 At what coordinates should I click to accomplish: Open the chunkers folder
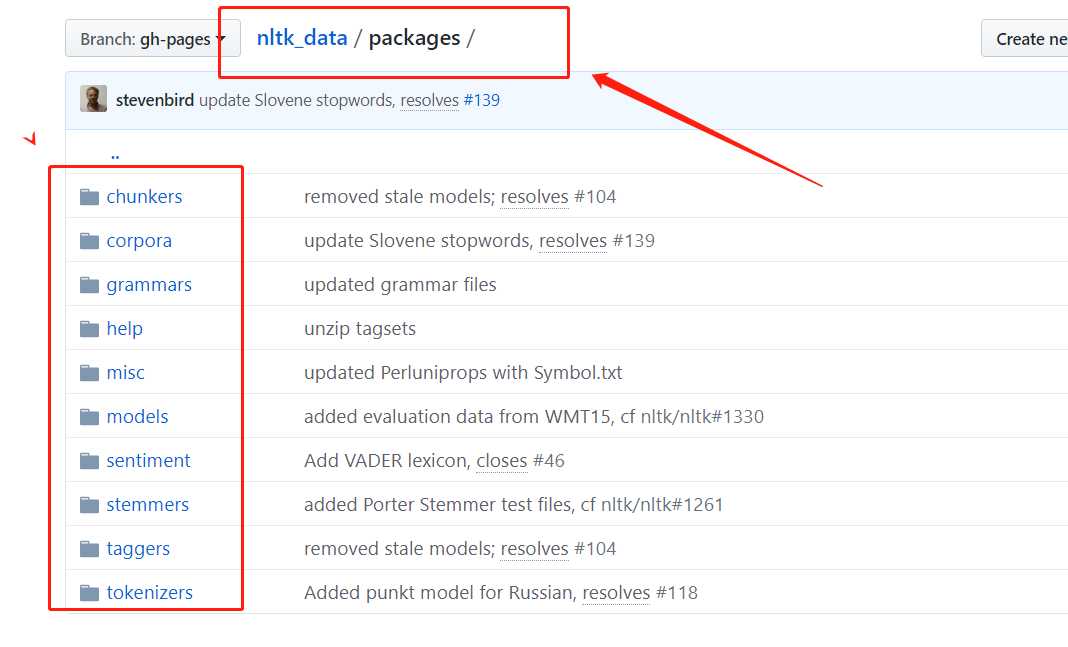(144, 197)
